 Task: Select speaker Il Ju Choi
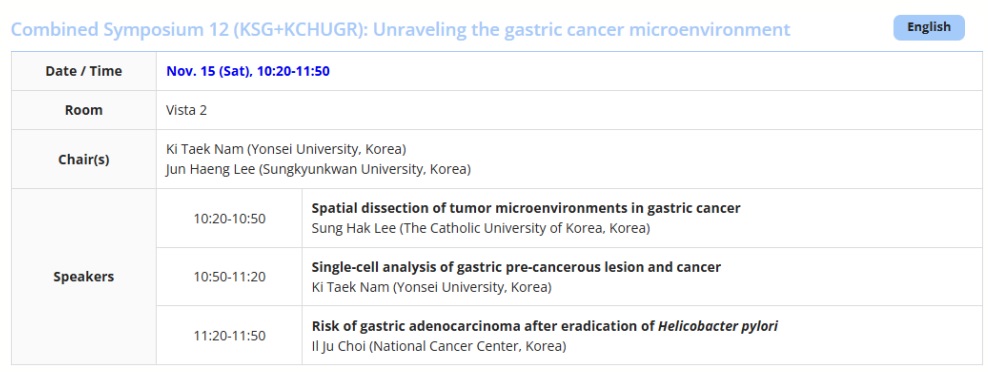click(x=439, y=346)
